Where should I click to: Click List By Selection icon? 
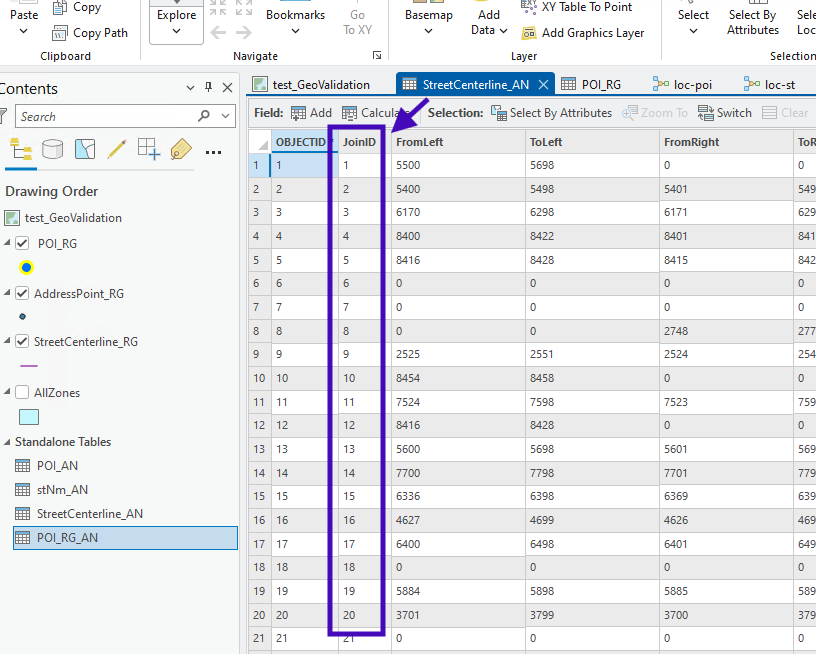tap(85, 150)
